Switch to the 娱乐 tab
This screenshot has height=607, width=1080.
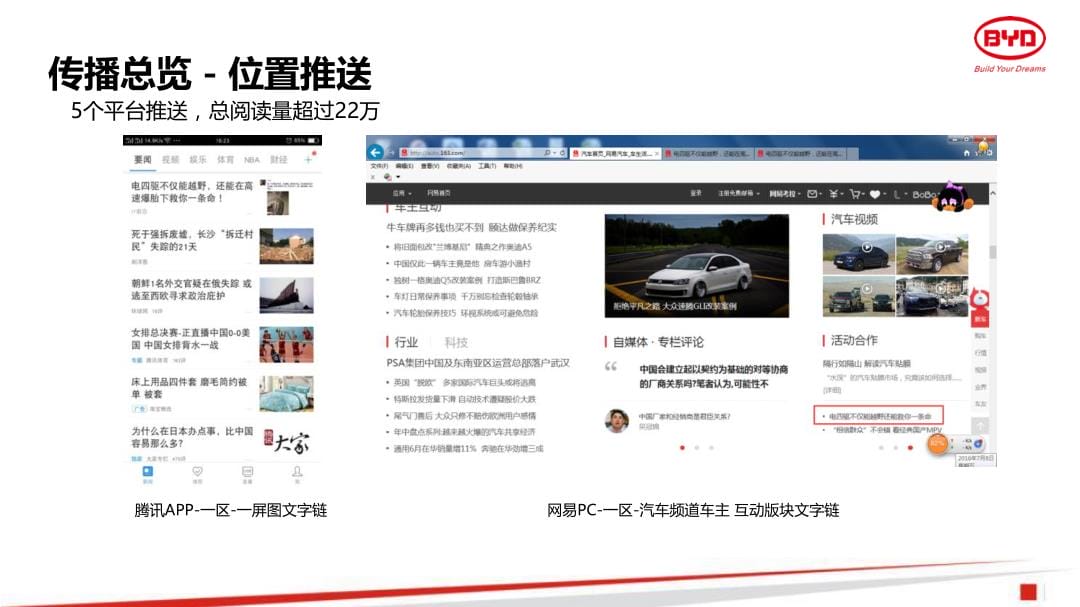coord(198,160)
